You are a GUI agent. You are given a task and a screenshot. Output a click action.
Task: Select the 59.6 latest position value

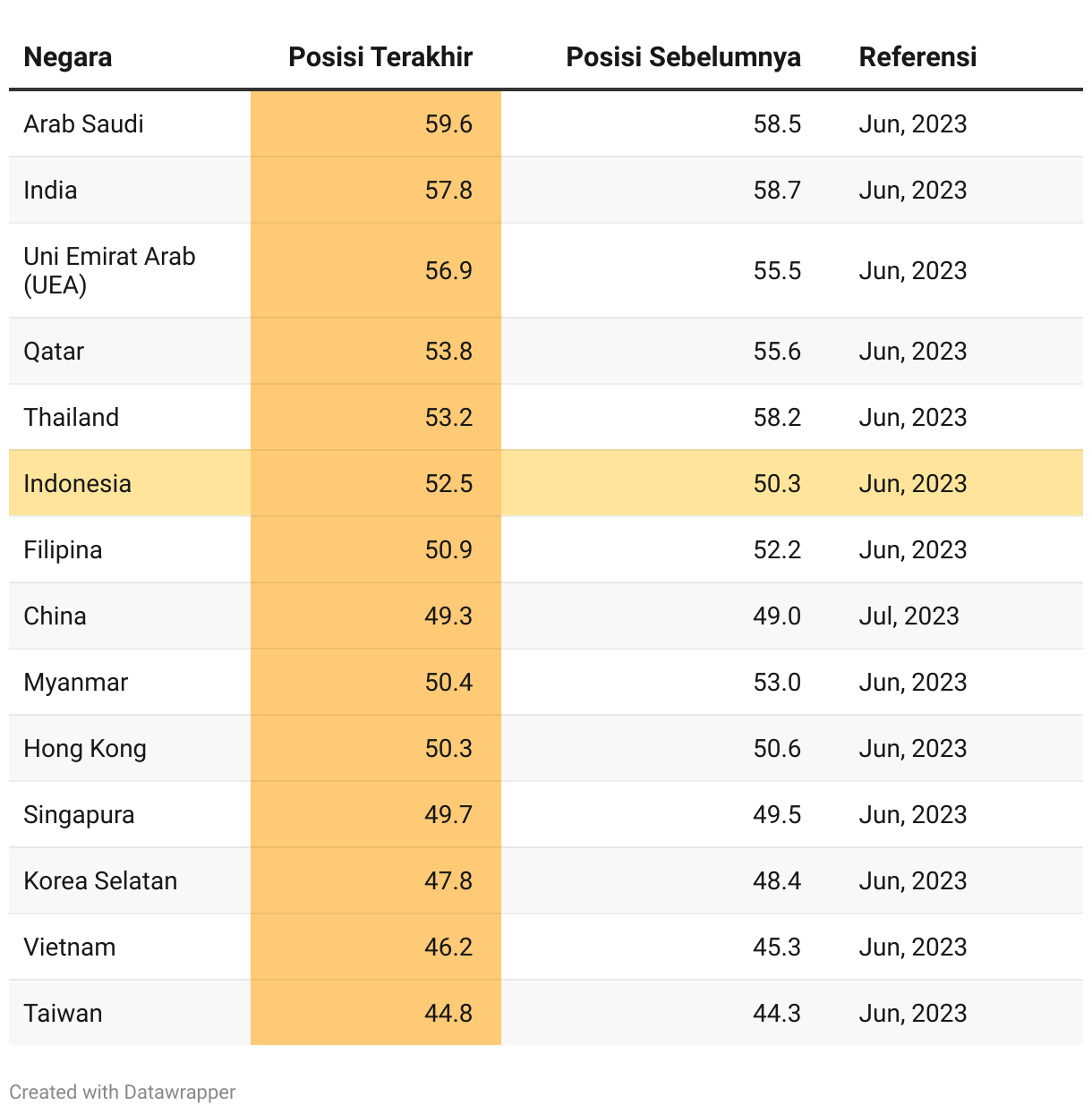448,124
